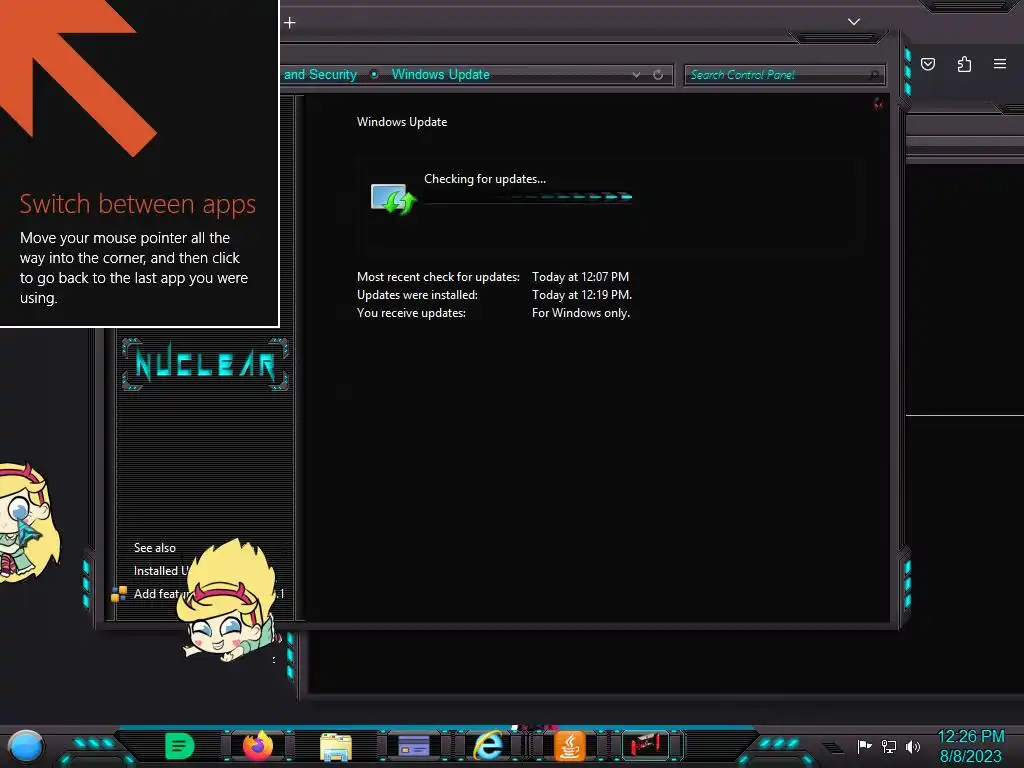This screenshot has width=1024, height=768.
Task: Open the purple card window taskbar icon
Action: (x=413, y=746)
